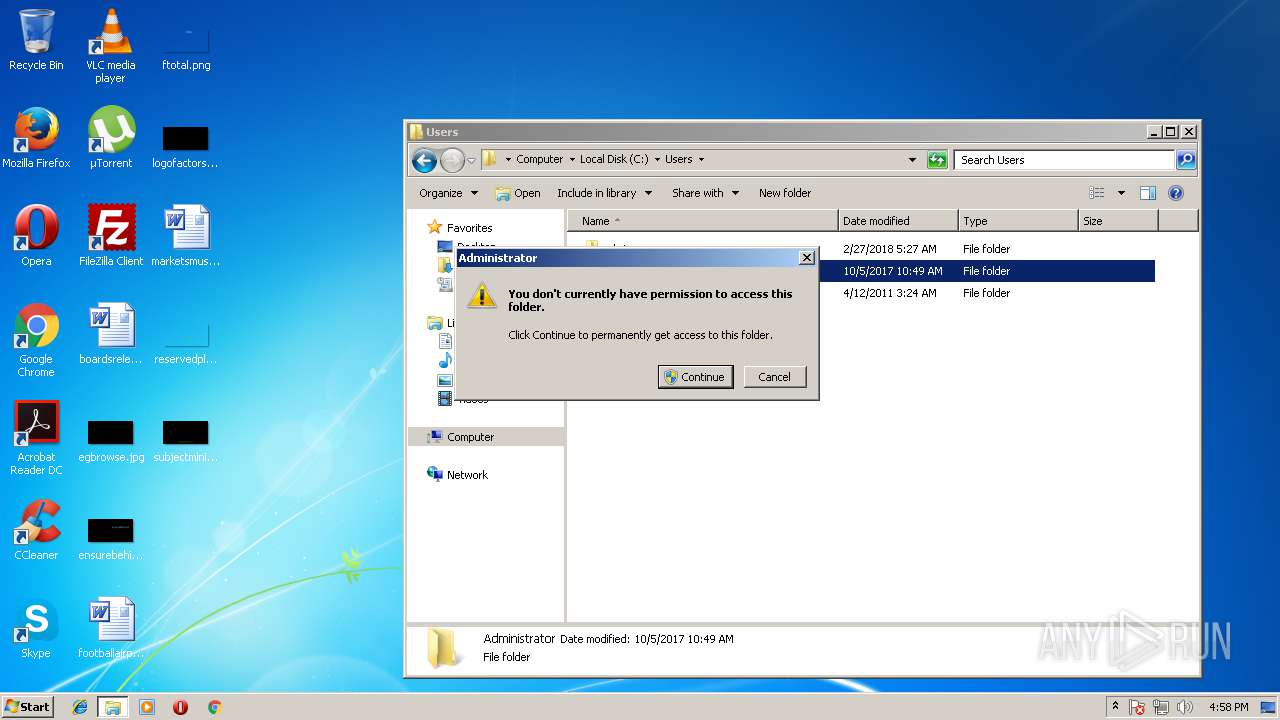
Task: Expand the Users breadcrumb dropdown arrow
Action: (701, 159)
